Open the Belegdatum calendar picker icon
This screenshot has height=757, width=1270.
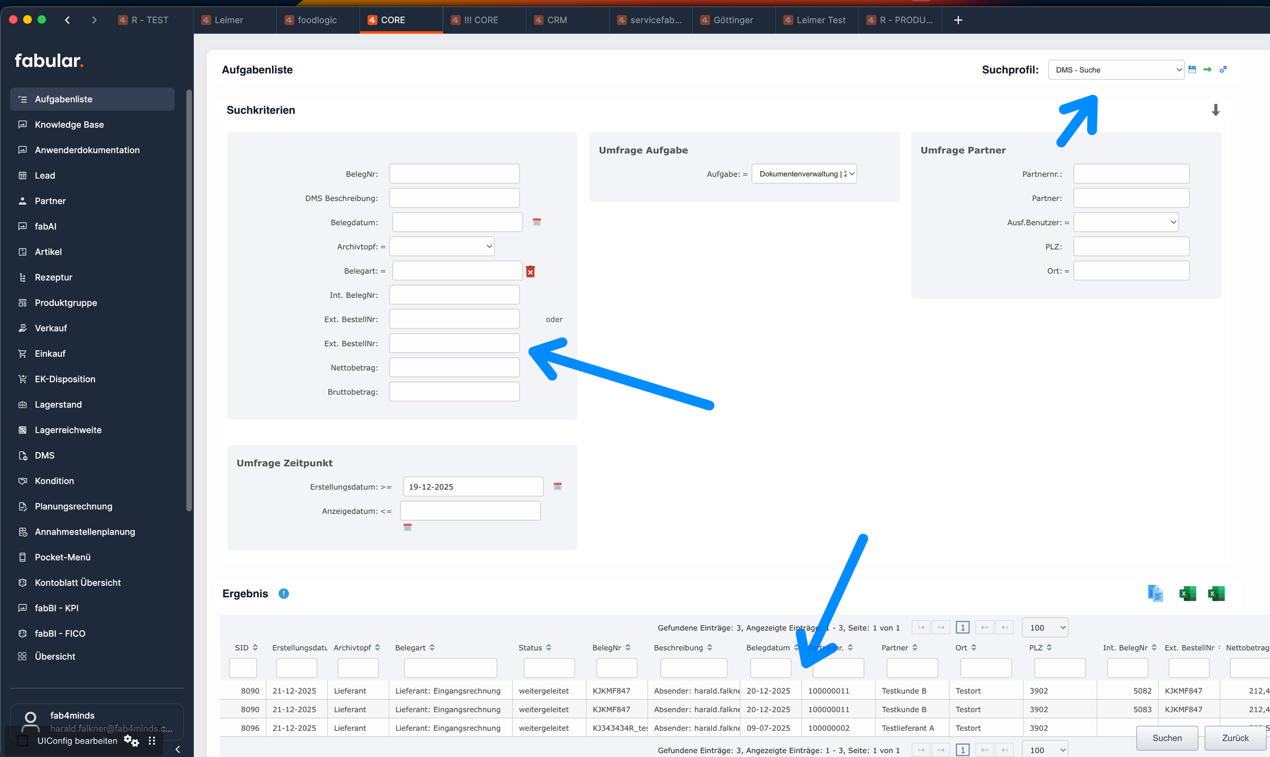click(537, 222)
